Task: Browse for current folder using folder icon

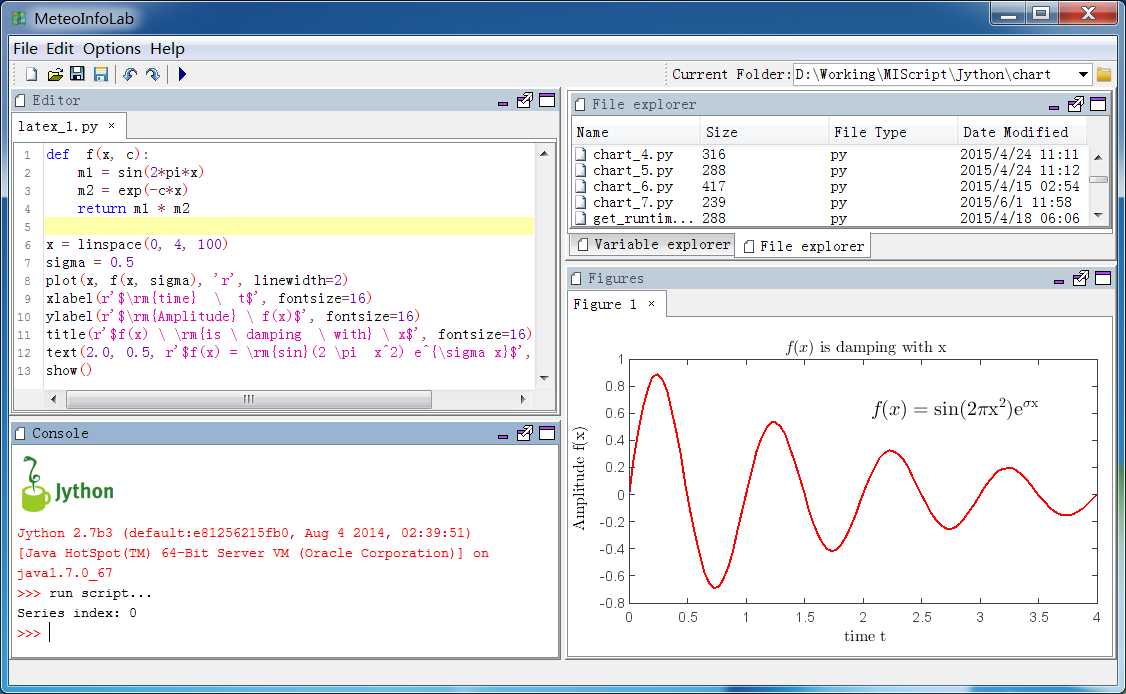Action: [1104, 74]
